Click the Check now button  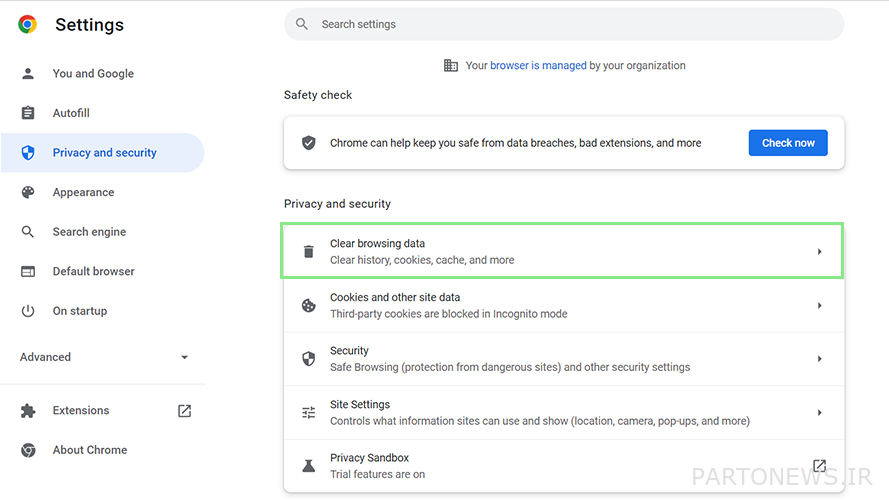click(788, 143)
